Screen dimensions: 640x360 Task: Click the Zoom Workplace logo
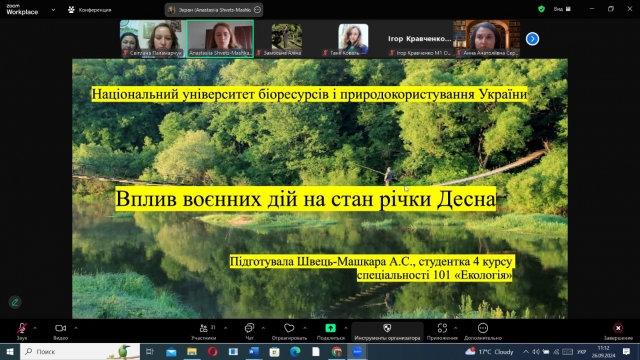22,9
